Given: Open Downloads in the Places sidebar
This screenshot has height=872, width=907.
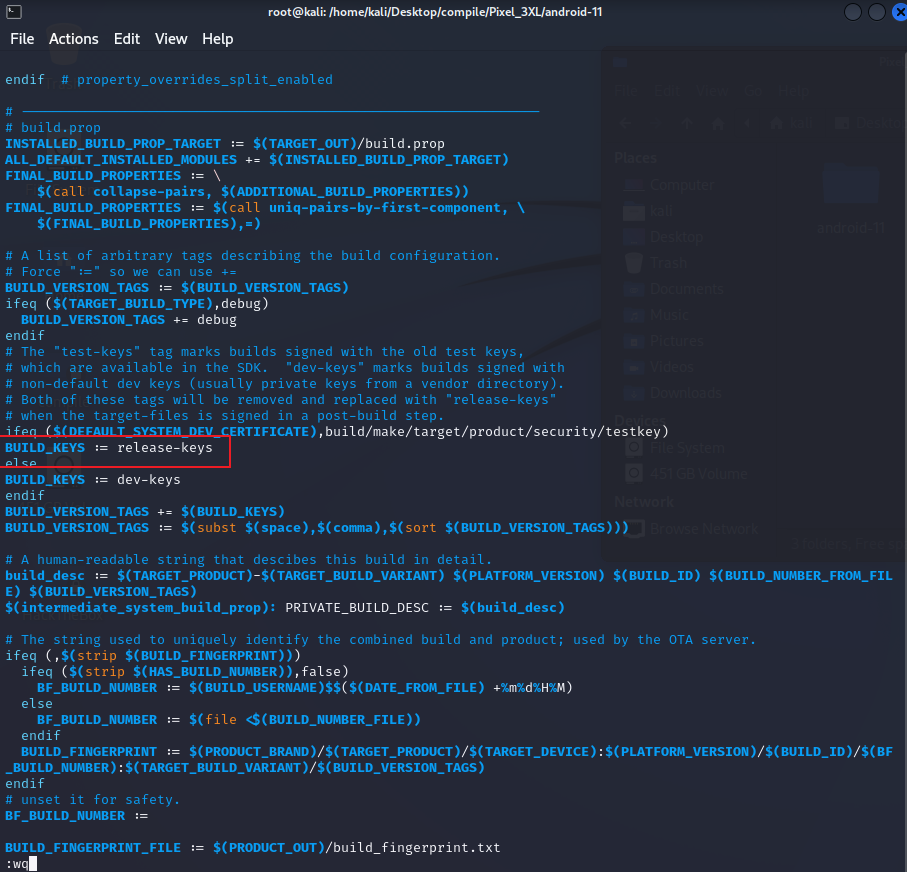Looking at the screenshot, I should click(x=684, y=393).
